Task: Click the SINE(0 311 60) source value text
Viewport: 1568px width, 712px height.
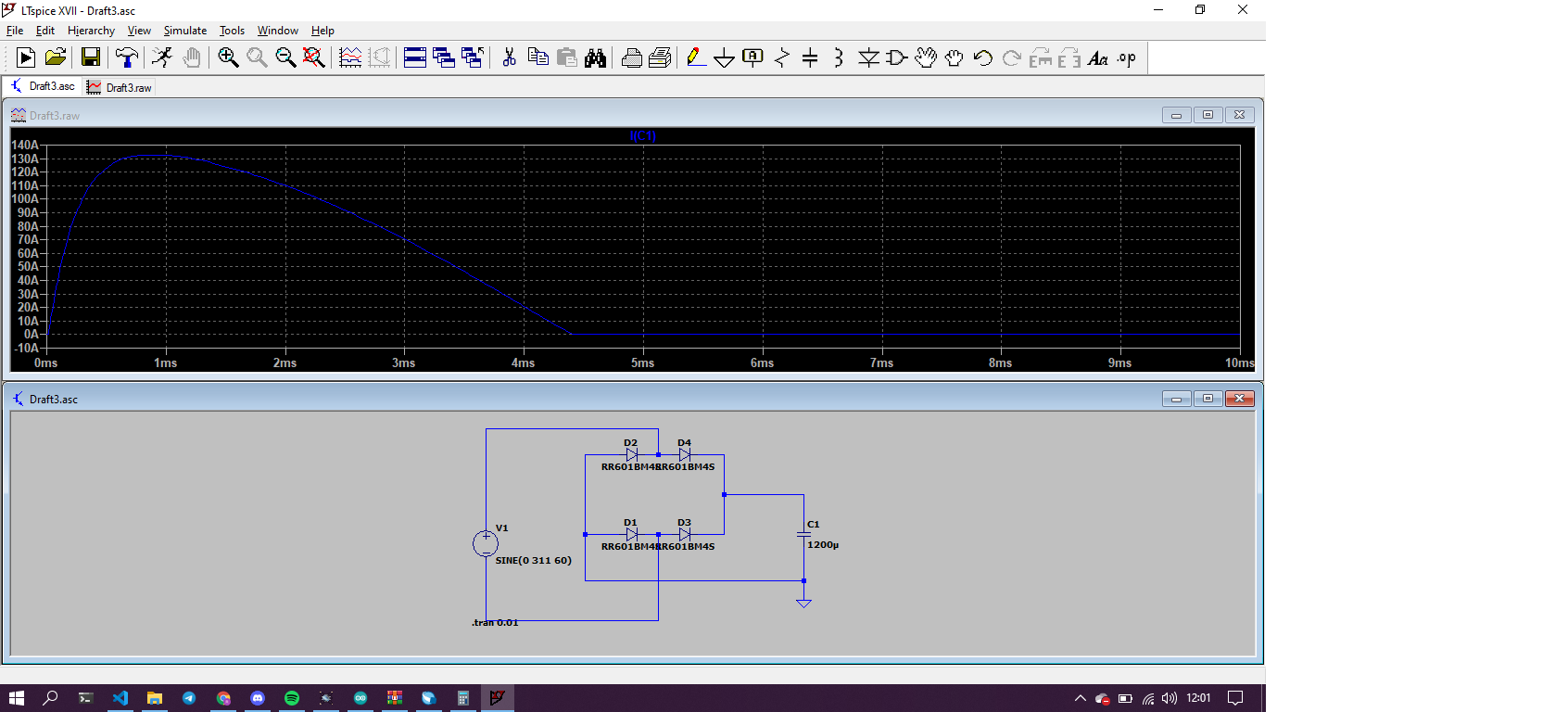Action: pyautogui.click(x=534, y=560)
